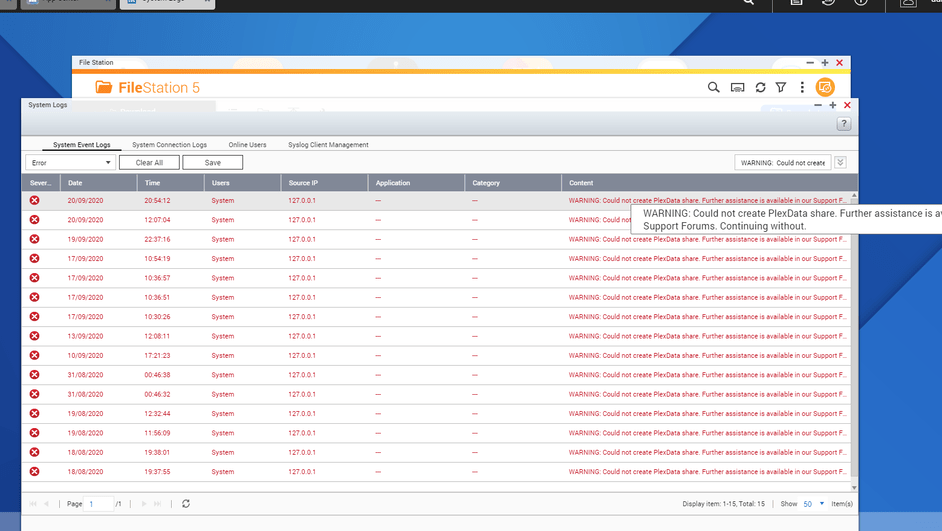Click error icon for 19:37:55 entry
The width and height of the screenshot is (942, 531).
coord(35,472)
